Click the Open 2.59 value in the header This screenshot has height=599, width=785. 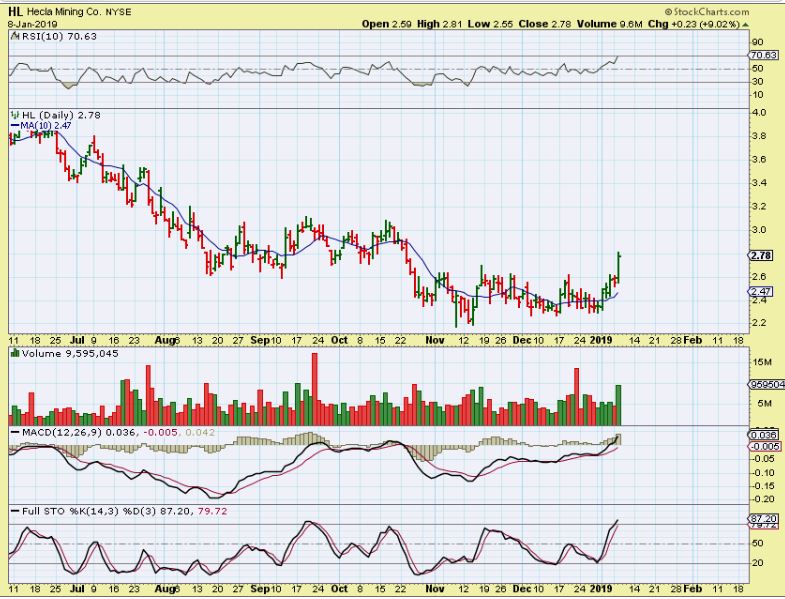tap(387, 24)
